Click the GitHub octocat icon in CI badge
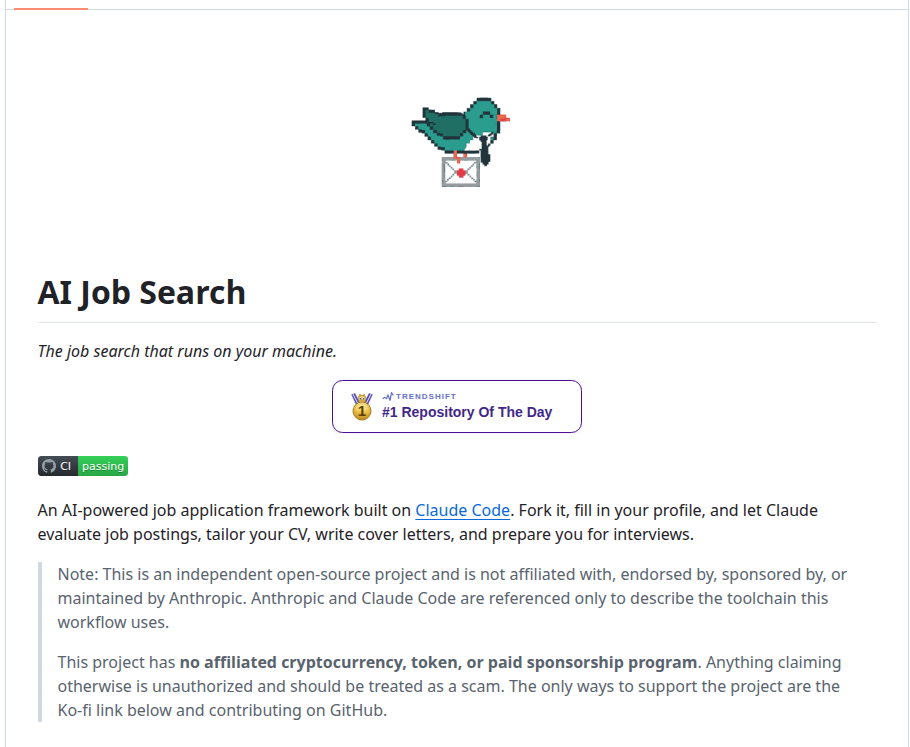This screenshot has width=910, height=747. (49, 466)
